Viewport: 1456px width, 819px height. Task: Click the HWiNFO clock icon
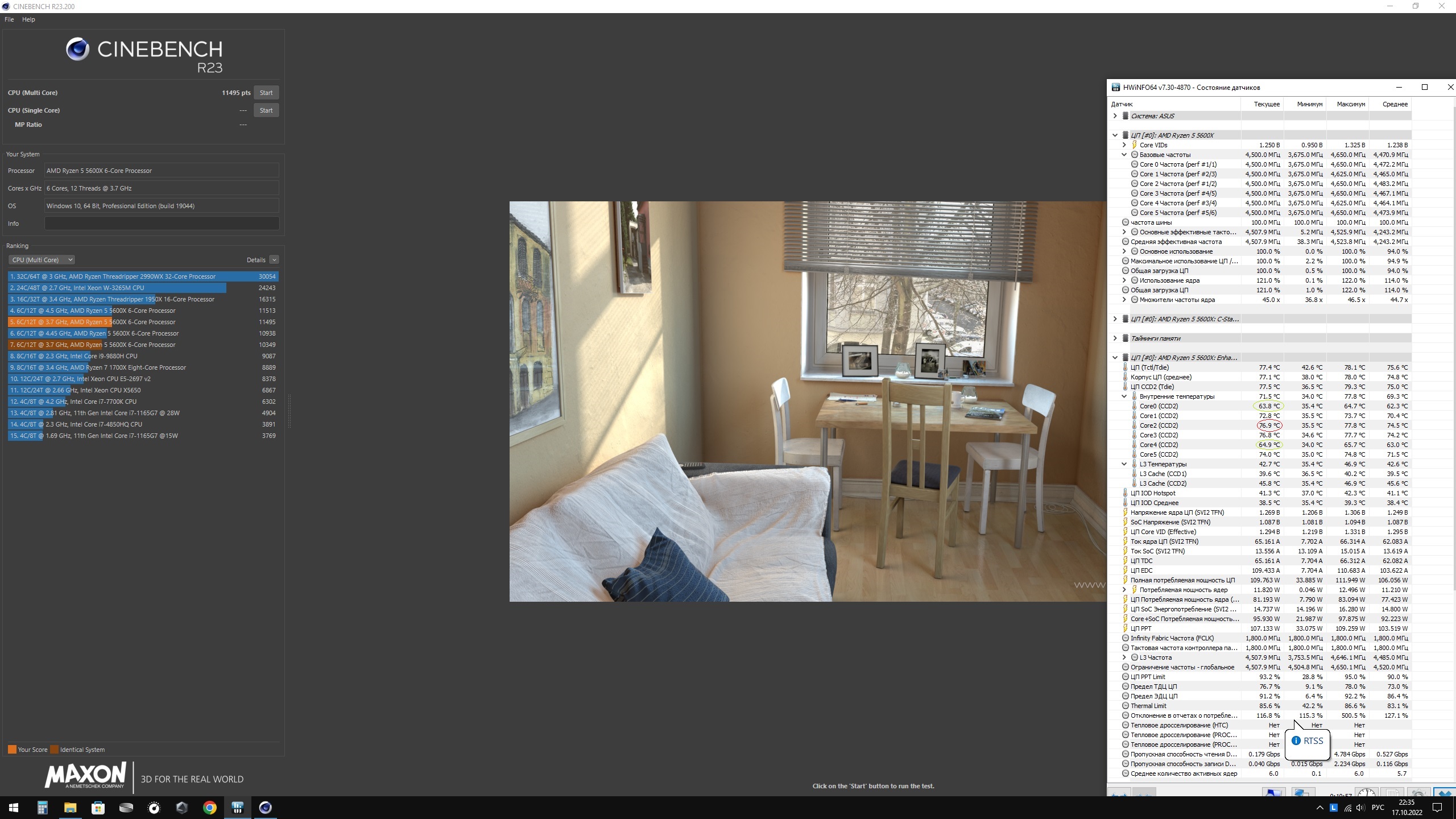tap(1366, 793)
